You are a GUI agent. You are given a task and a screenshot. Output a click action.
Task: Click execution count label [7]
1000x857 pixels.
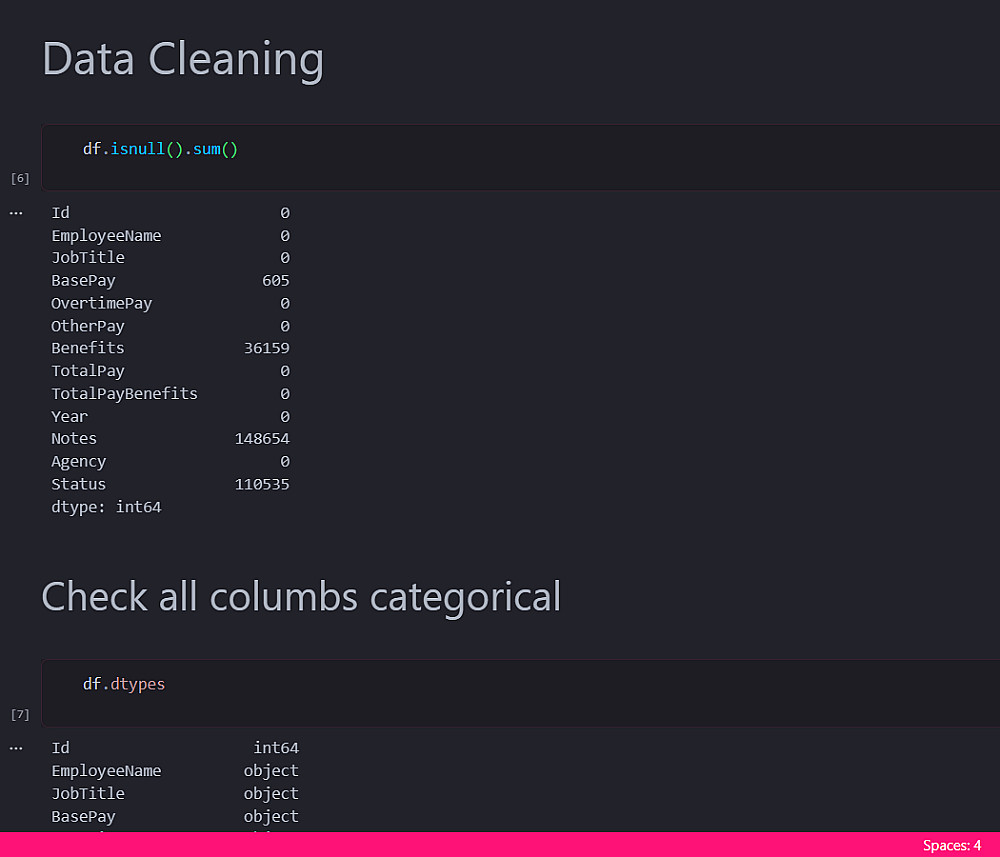[x=20, y=714]
